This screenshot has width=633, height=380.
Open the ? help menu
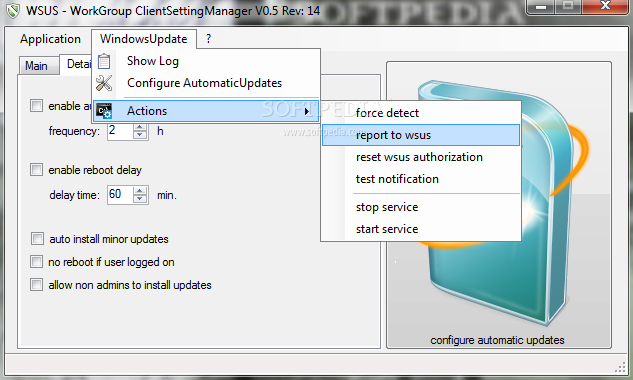click(208, 39)
